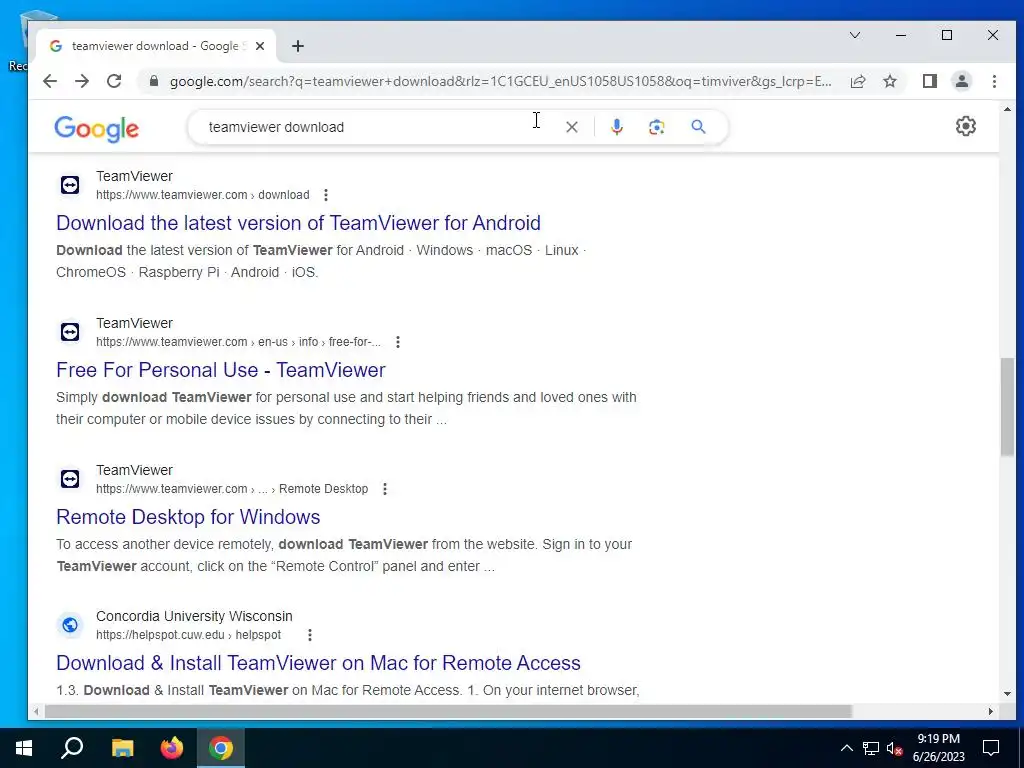Viewport: 1024px width, 768px height.
Task: Click the Concordia University Wisconsin site name
Action: coord(194,616)
